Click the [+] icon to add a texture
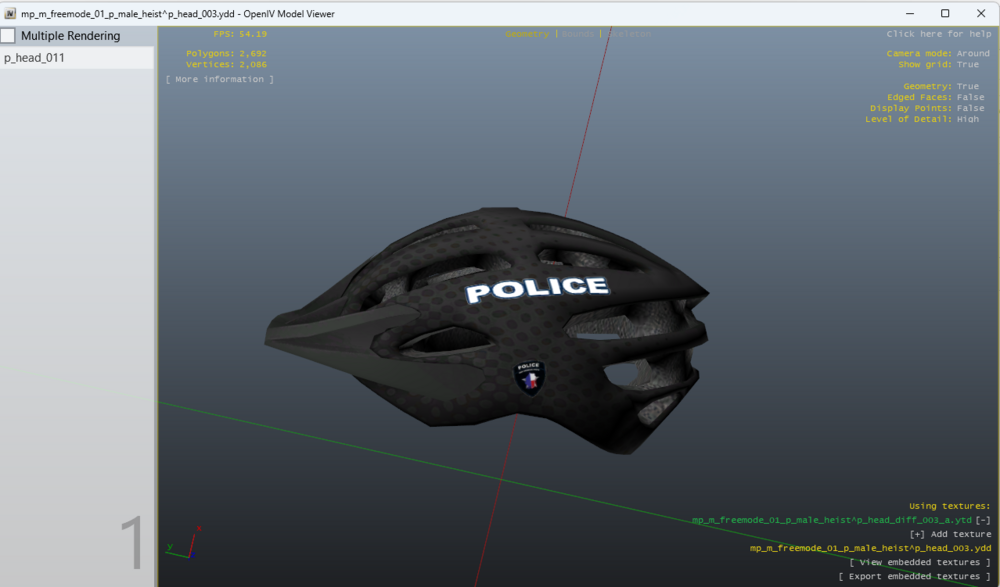This screenshot has height=587, width=1000. point(916,533)
